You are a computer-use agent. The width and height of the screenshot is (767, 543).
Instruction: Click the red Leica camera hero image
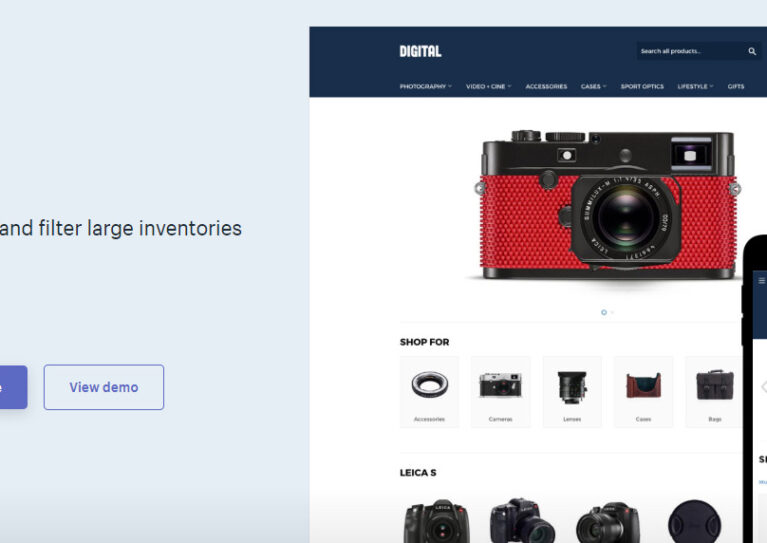(608, 204)
